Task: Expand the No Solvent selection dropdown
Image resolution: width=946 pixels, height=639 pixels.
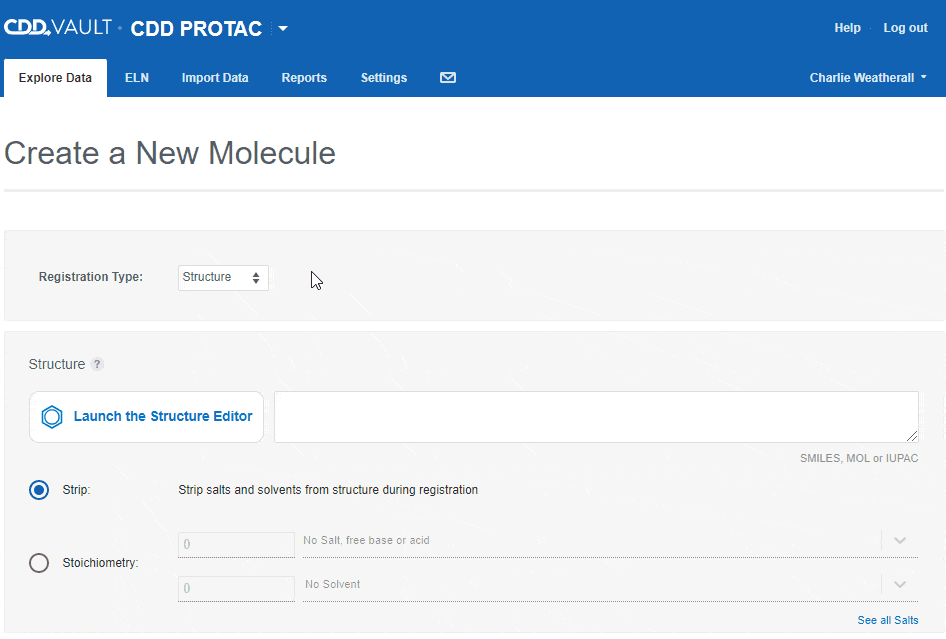Action: pos(899,585)
